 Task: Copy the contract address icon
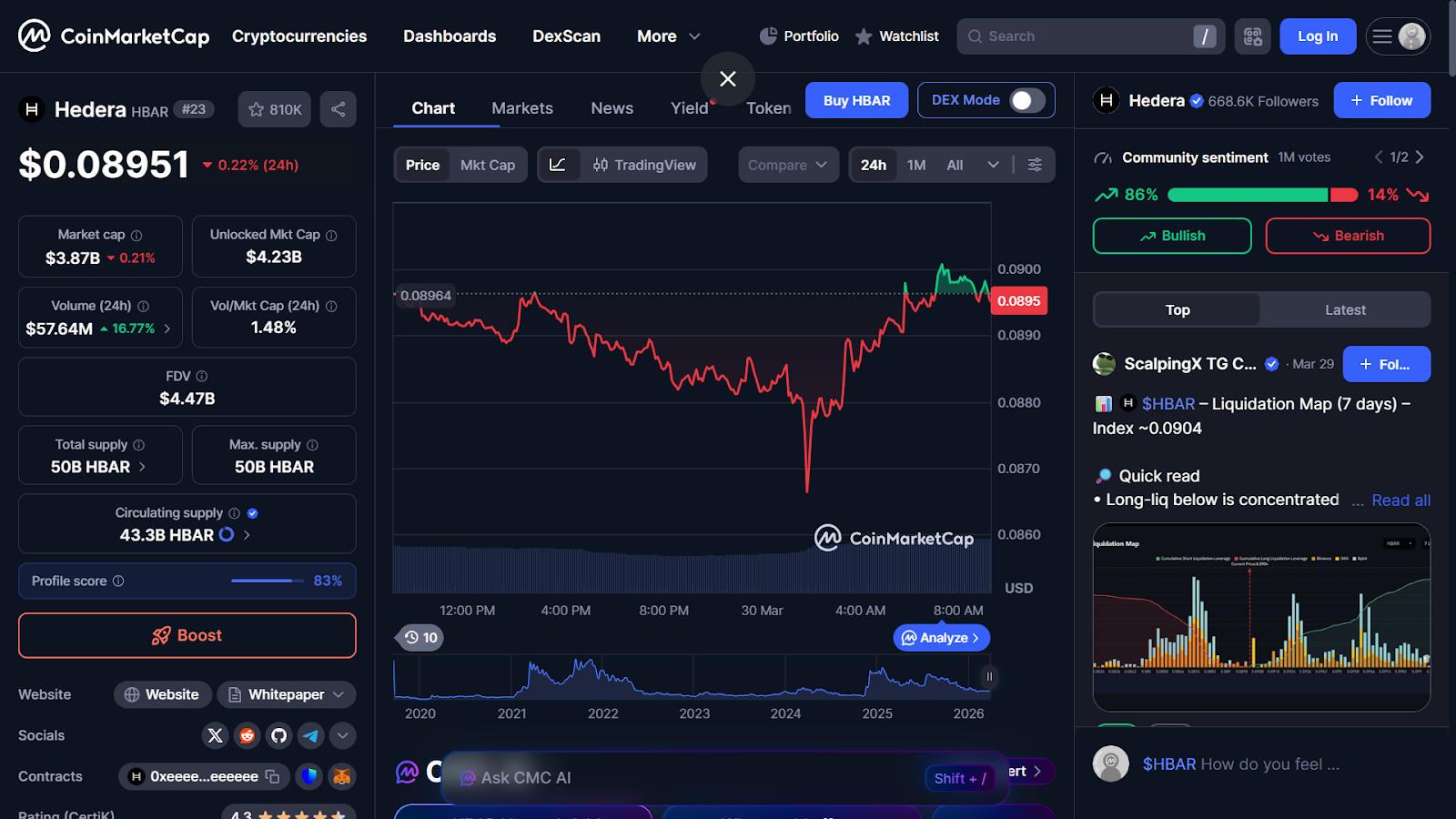click(x=272, y=776)
